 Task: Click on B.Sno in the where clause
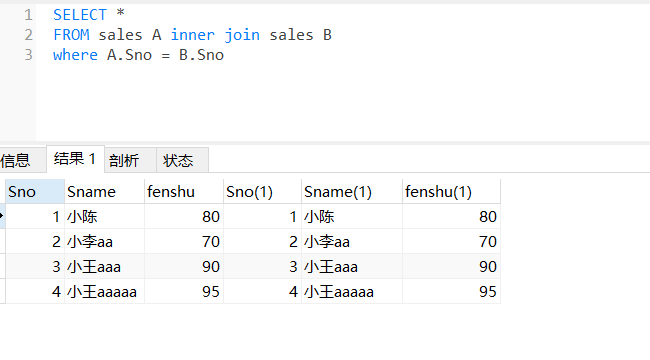coord(201,55)
